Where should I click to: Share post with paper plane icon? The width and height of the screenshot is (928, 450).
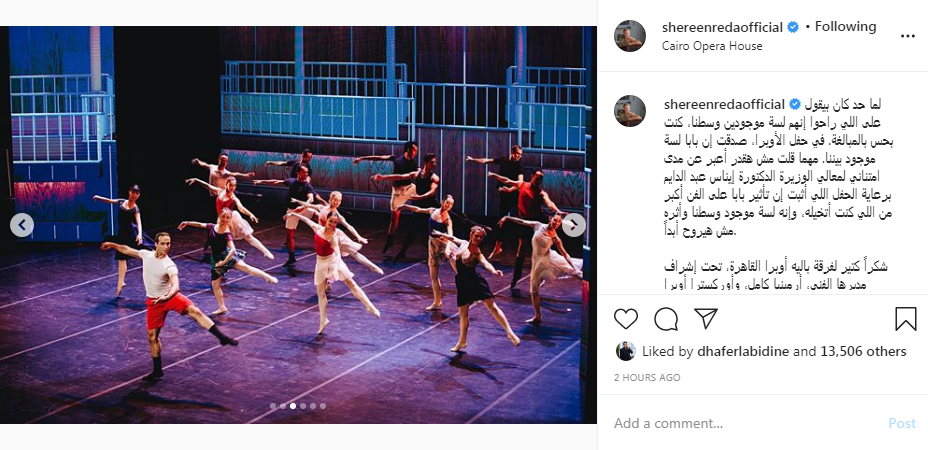[x=705, y=319]
